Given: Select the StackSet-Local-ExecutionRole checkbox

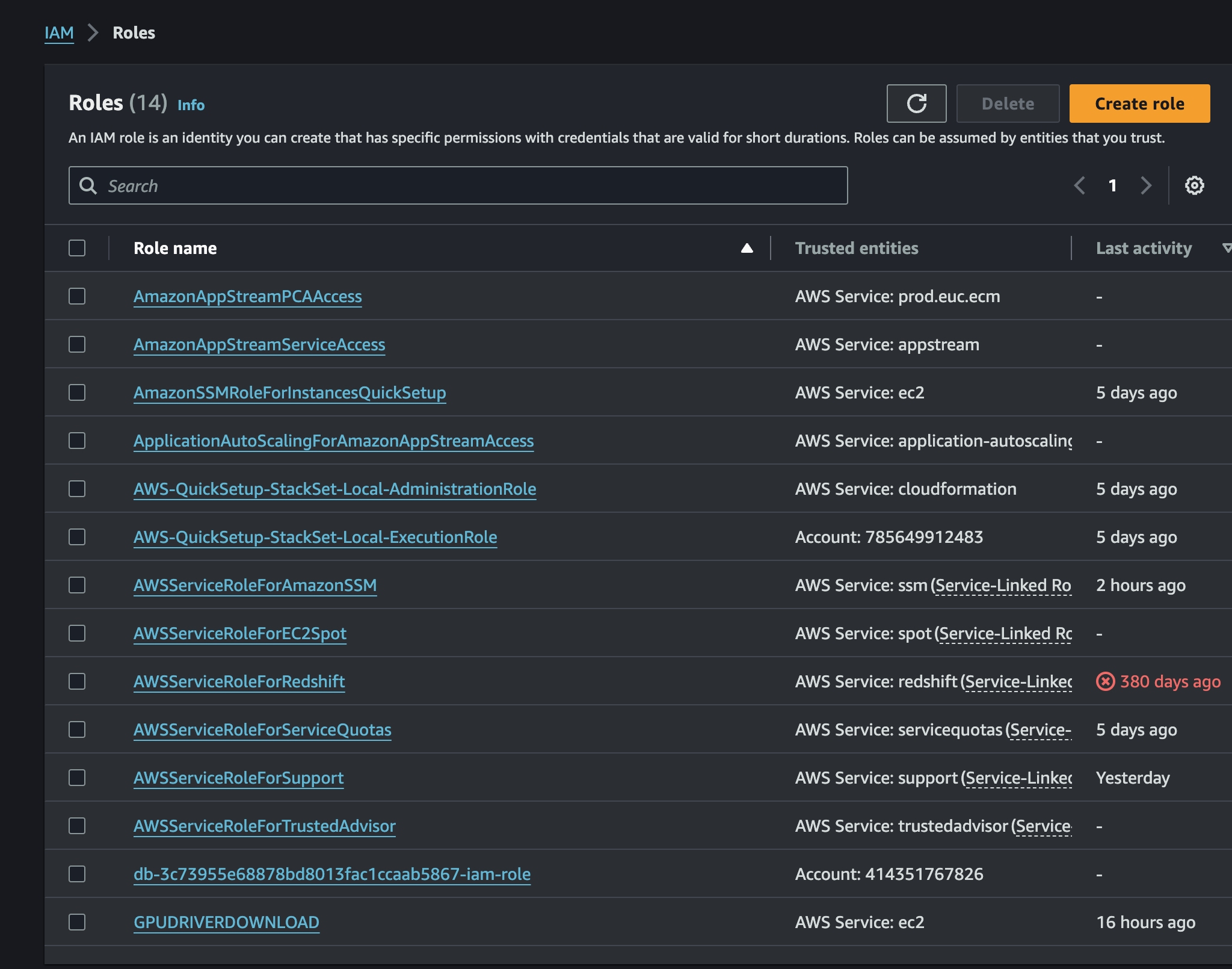Looking at the screenshot, I should click(x=77, y=537).
